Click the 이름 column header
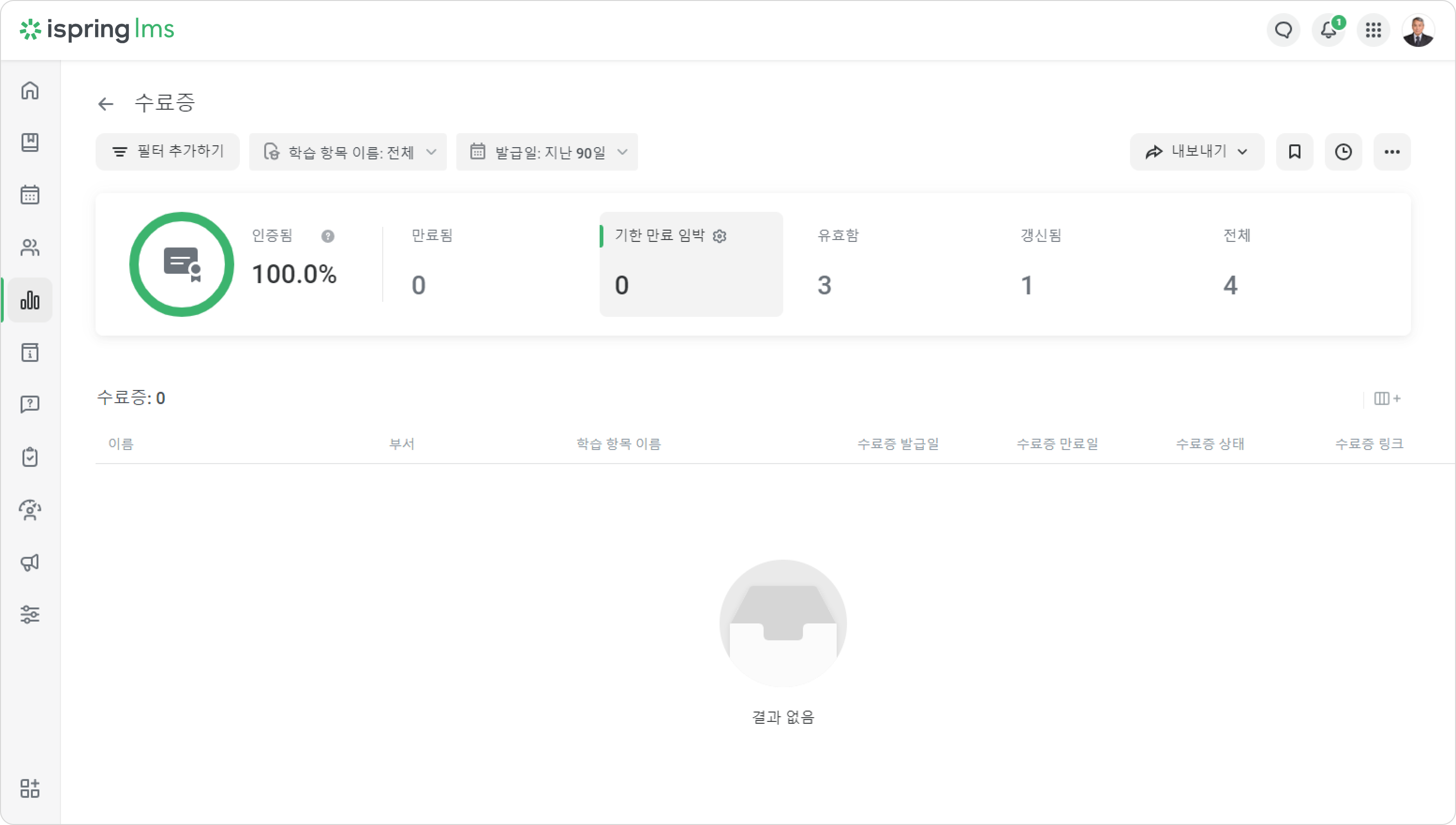The height and width of the screenshot is (825, 1456). tap(121, 444)
